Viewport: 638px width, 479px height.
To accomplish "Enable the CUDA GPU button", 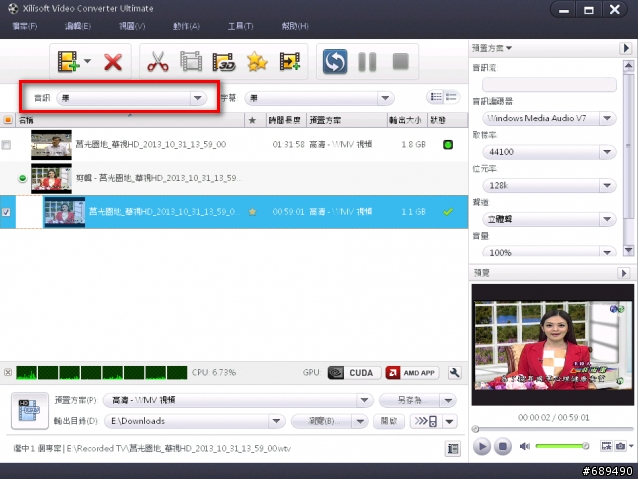I will click(351, 373).
